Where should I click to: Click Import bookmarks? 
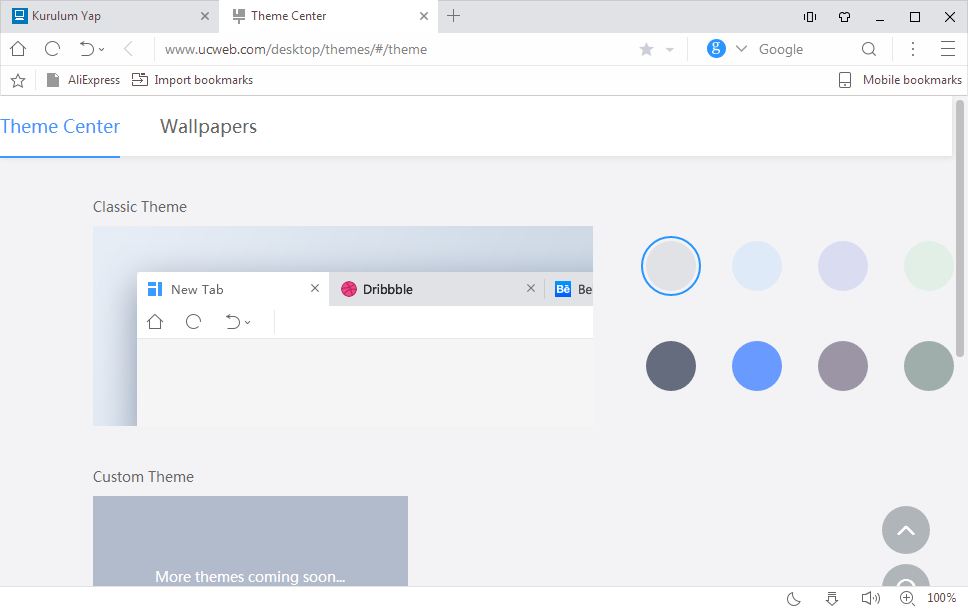coord(192,80)
